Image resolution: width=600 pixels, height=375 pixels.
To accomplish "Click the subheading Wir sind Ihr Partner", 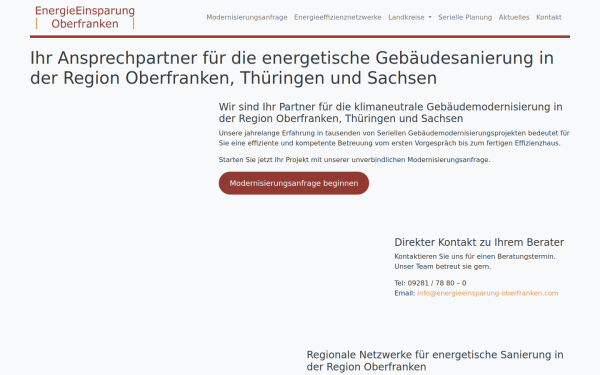I will 390,112.
